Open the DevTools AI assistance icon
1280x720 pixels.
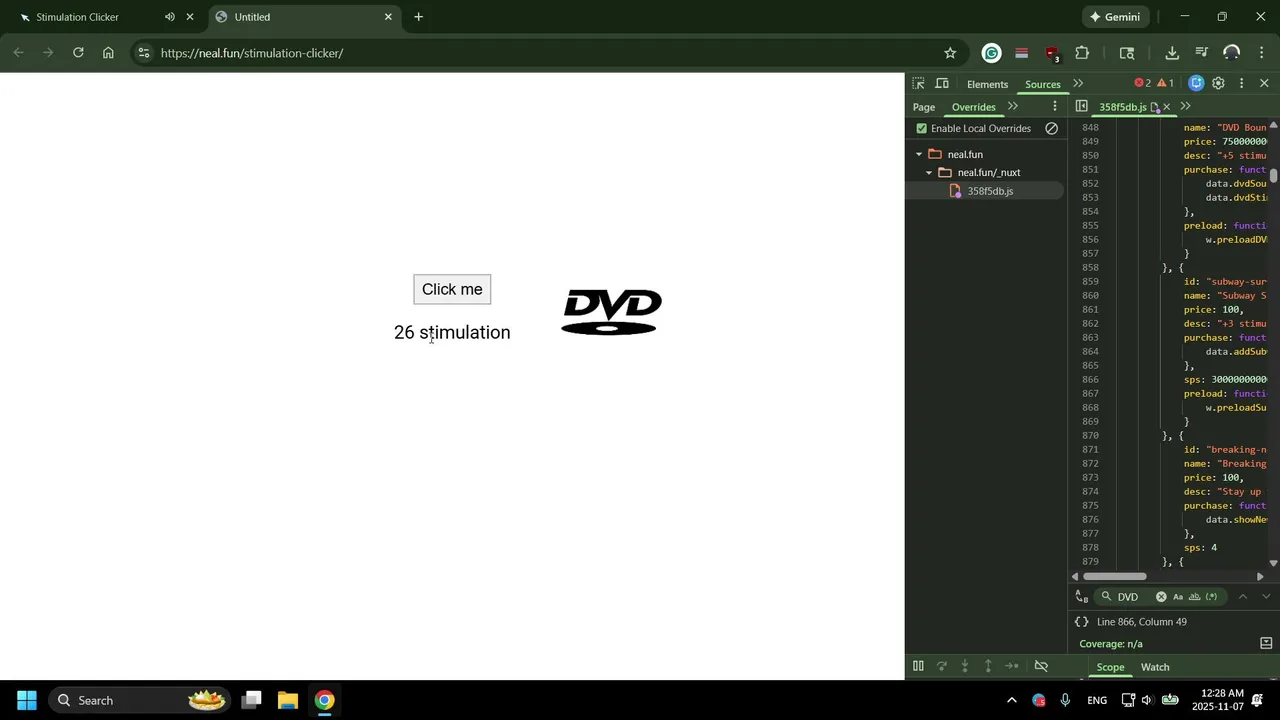pyautogui.click(x=1196, y=84)
